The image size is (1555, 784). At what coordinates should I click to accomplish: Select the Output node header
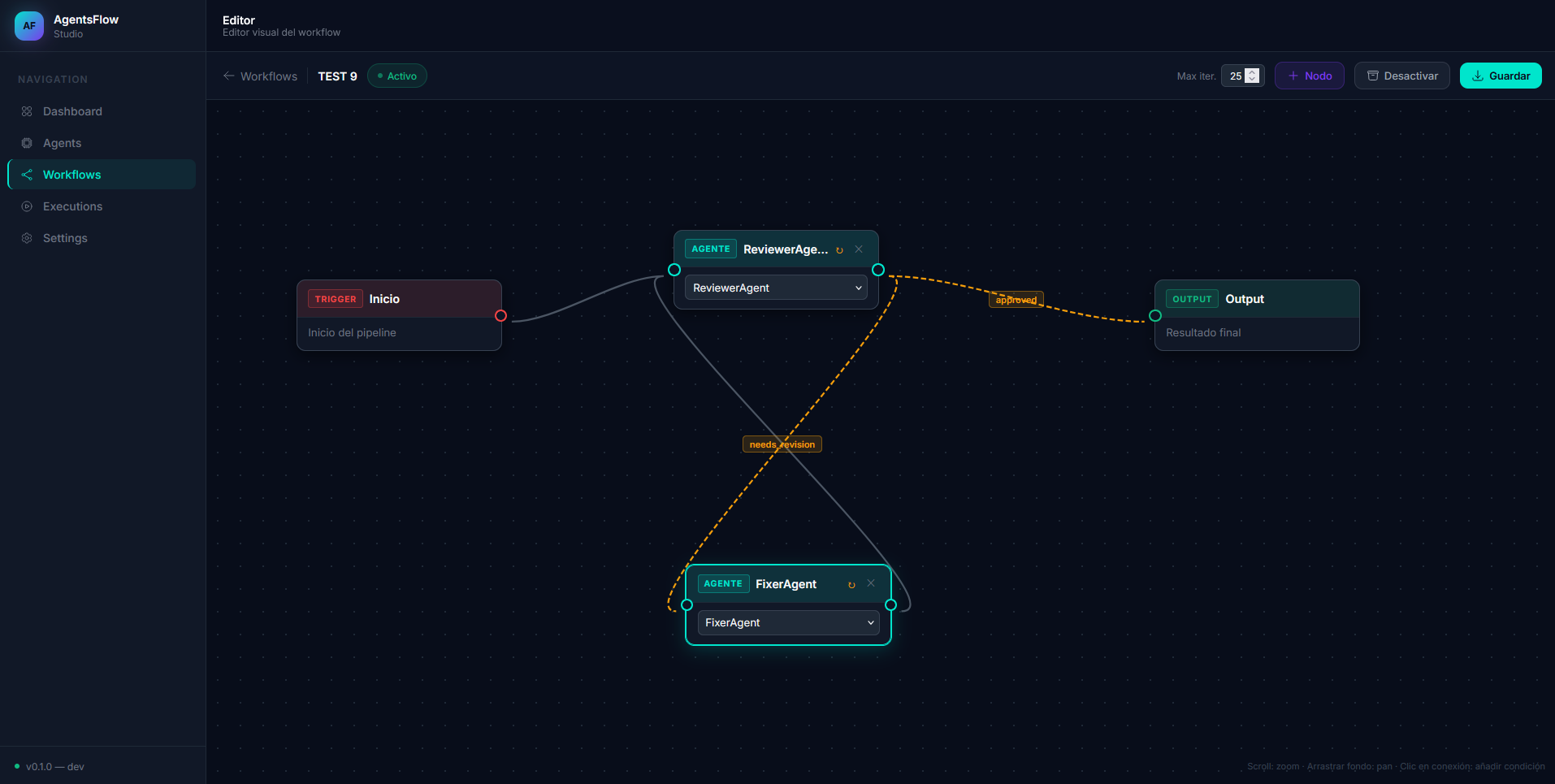(x=1257, y=299)
